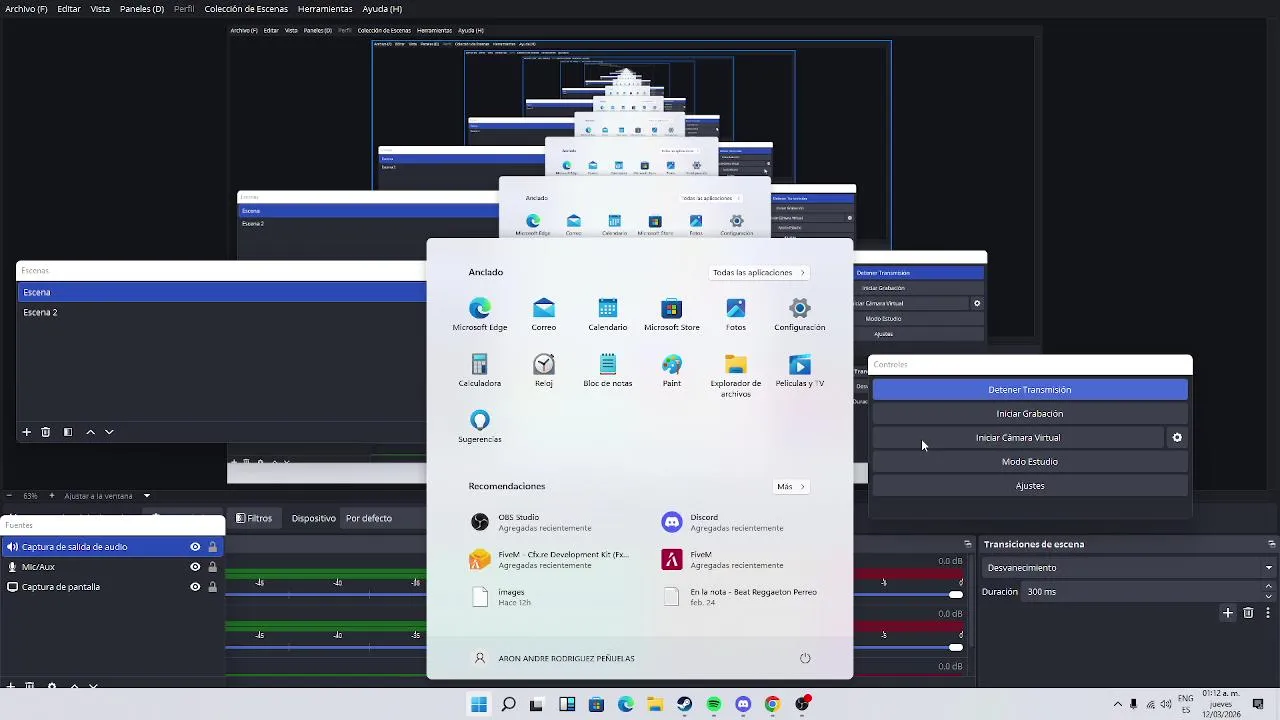Open Ayuda (H) menu in top menu bar
The height and width of the screenshot is (720, 1280).
[x=382, y=9]
